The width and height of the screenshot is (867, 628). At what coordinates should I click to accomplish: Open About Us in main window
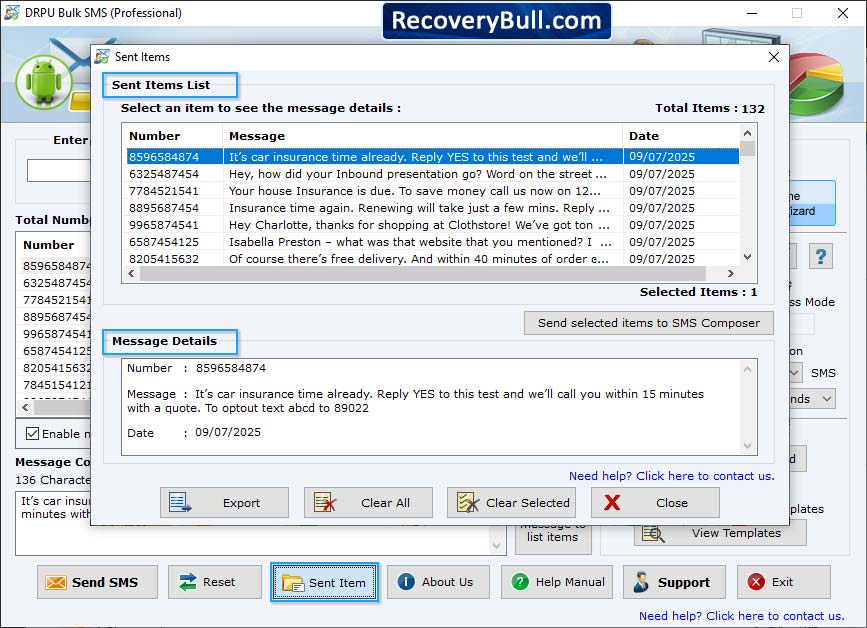pos(438,582)
